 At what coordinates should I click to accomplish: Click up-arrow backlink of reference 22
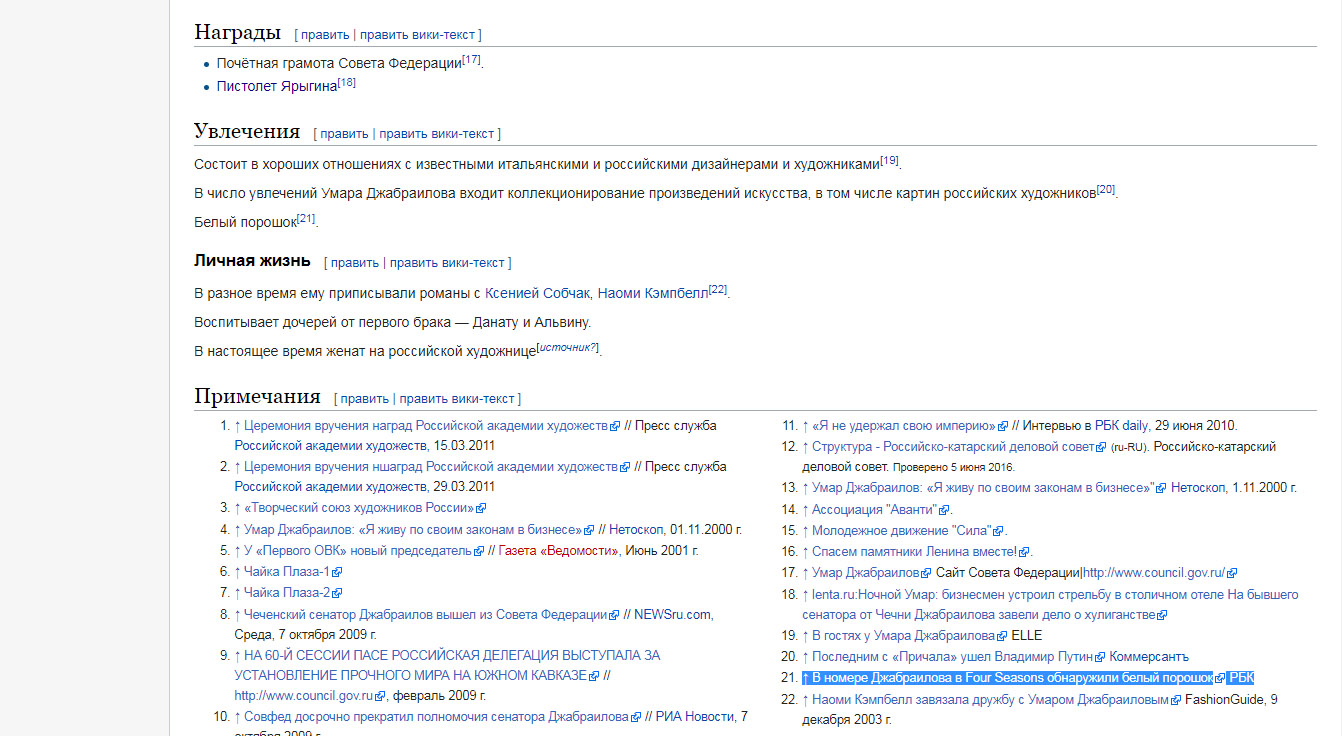805,699
